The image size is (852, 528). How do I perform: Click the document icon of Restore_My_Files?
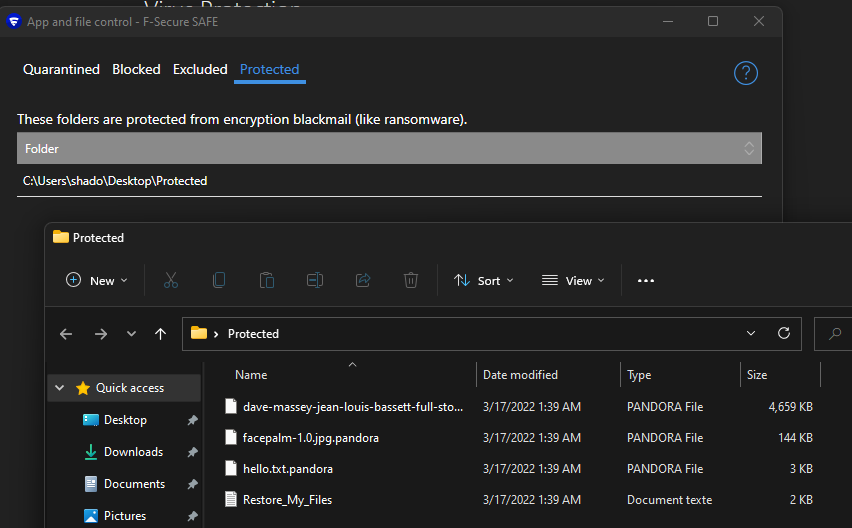pos(231,499)
